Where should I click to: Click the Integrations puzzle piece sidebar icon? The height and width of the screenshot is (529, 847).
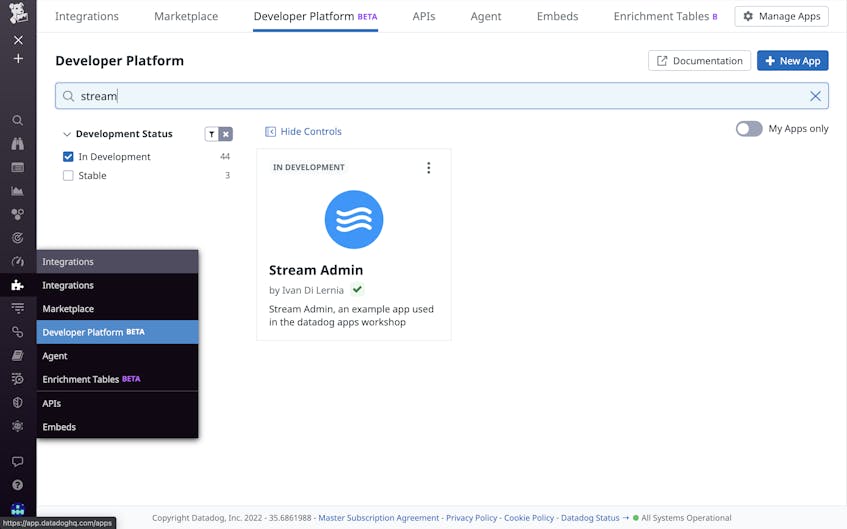[x=18, y=285]
